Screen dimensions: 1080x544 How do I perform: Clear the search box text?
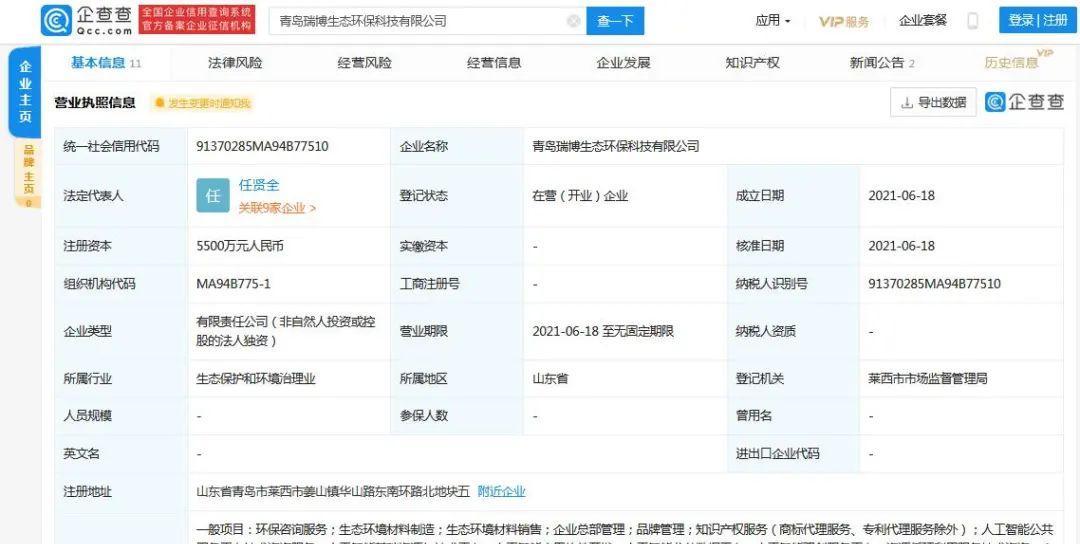tap(573, 21)
